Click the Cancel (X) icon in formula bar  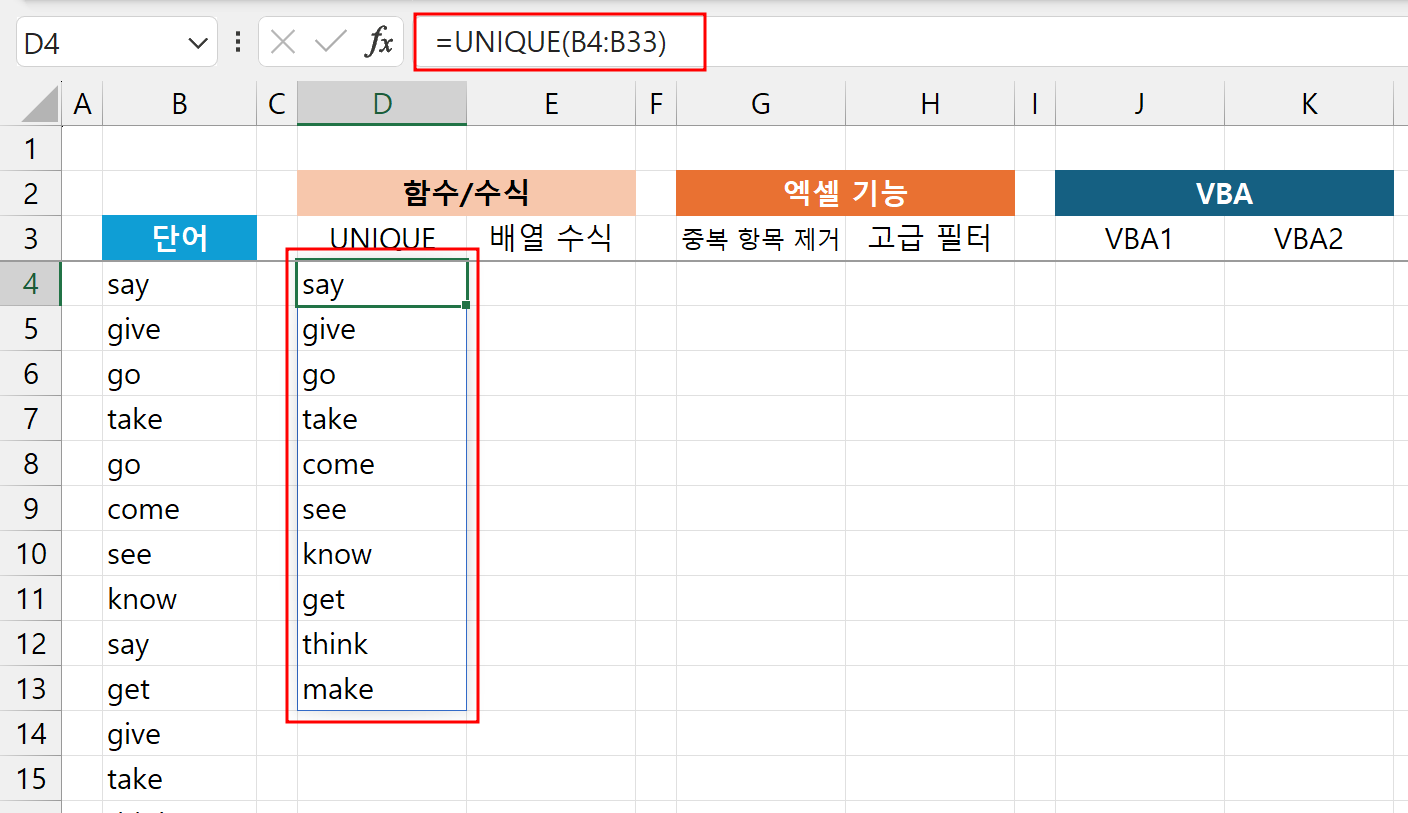(x=283, y=42)
